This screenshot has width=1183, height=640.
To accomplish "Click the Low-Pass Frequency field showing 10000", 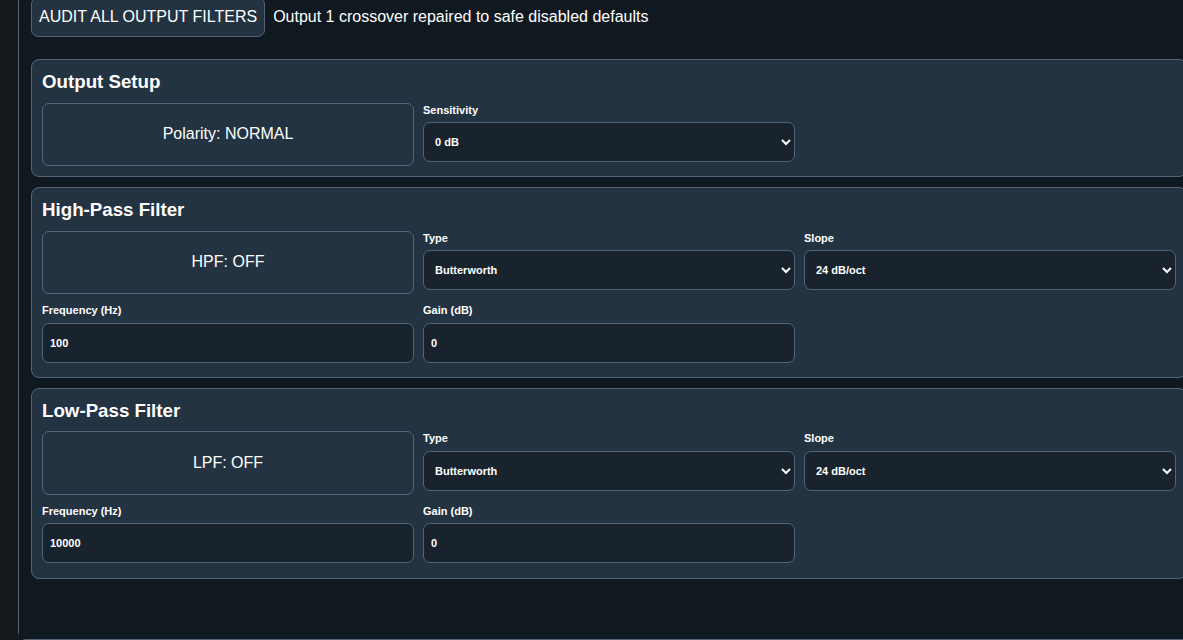I will click(228, 543).
